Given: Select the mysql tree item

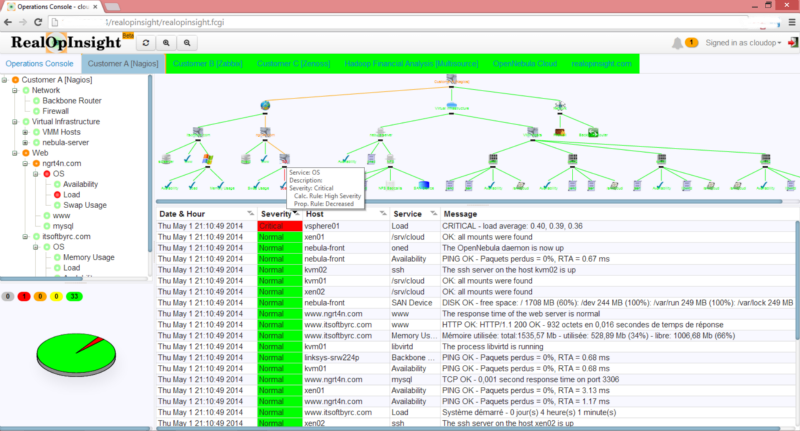Looking at the screenshot, I should pyautogui.click(x=63, y=226).
